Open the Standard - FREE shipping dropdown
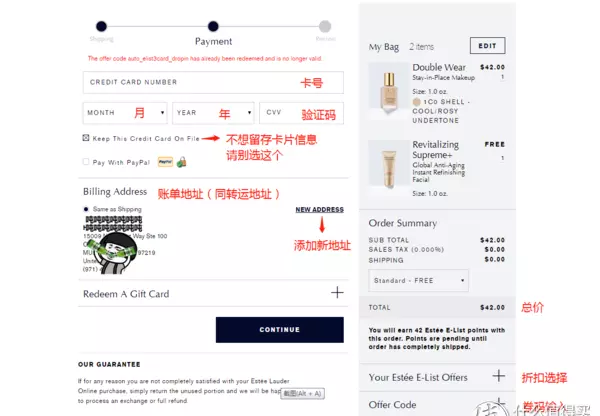The width and height of the screenshot is (600, 416). click(418, 281)
